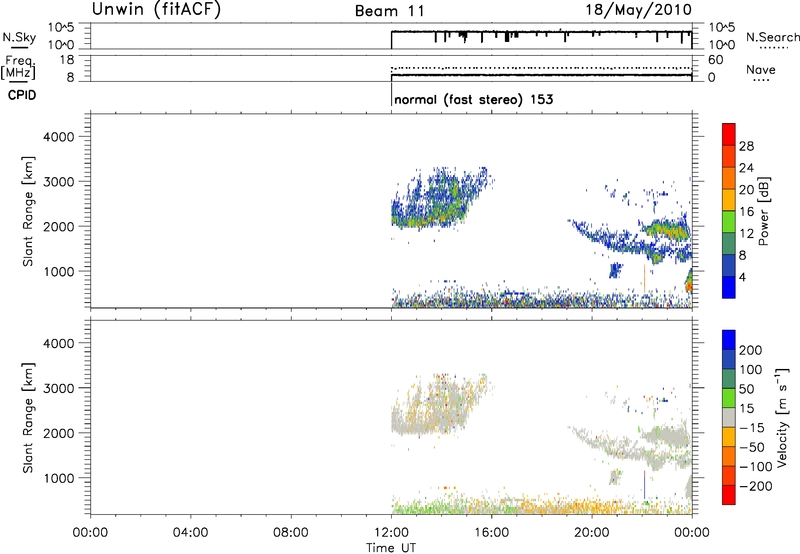Select the 'CPID' row label

point(22,95)
